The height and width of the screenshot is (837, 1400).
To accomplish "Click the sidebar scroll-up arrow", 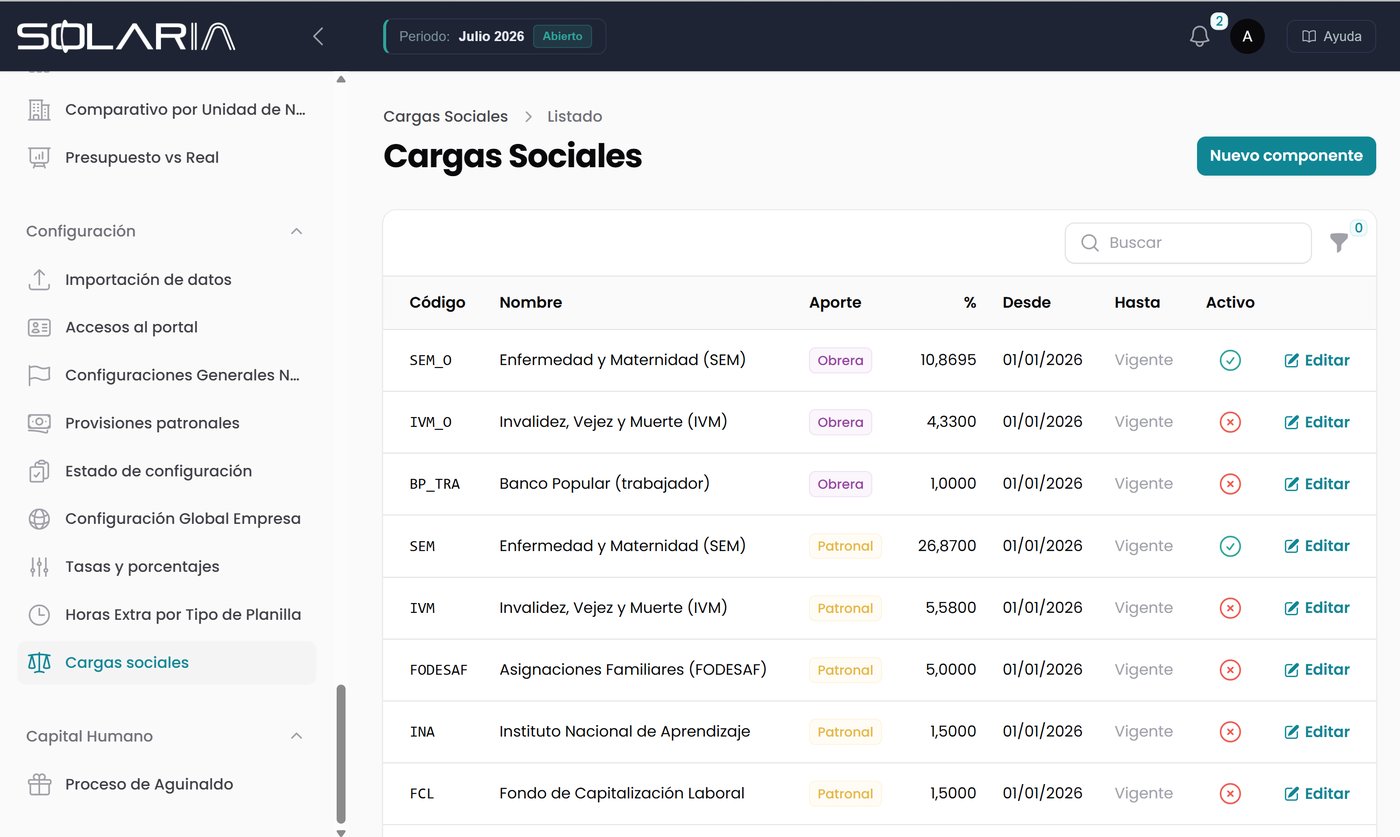I will [341, 79].
